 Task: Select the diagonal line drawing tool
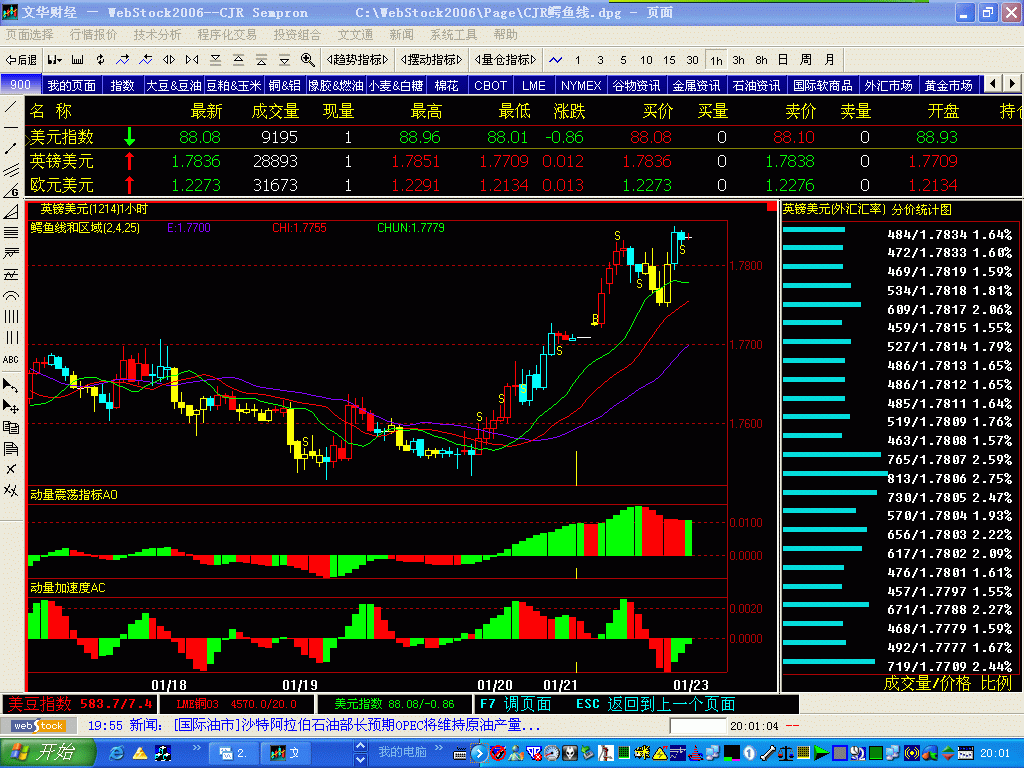coord(11,106)
